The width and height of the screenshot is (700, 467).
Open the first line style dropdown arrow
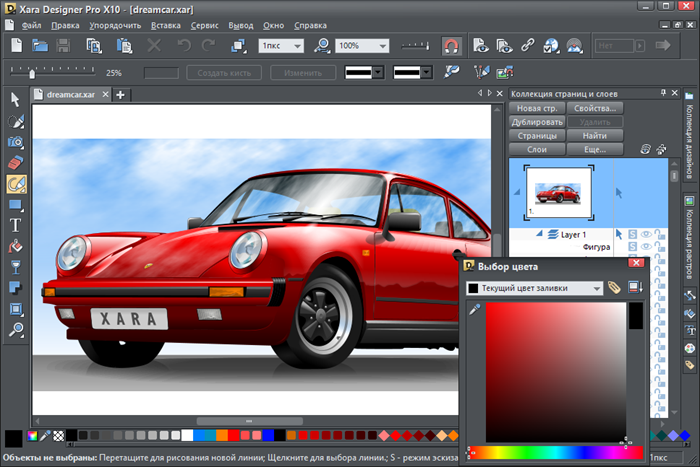[378, 72]
